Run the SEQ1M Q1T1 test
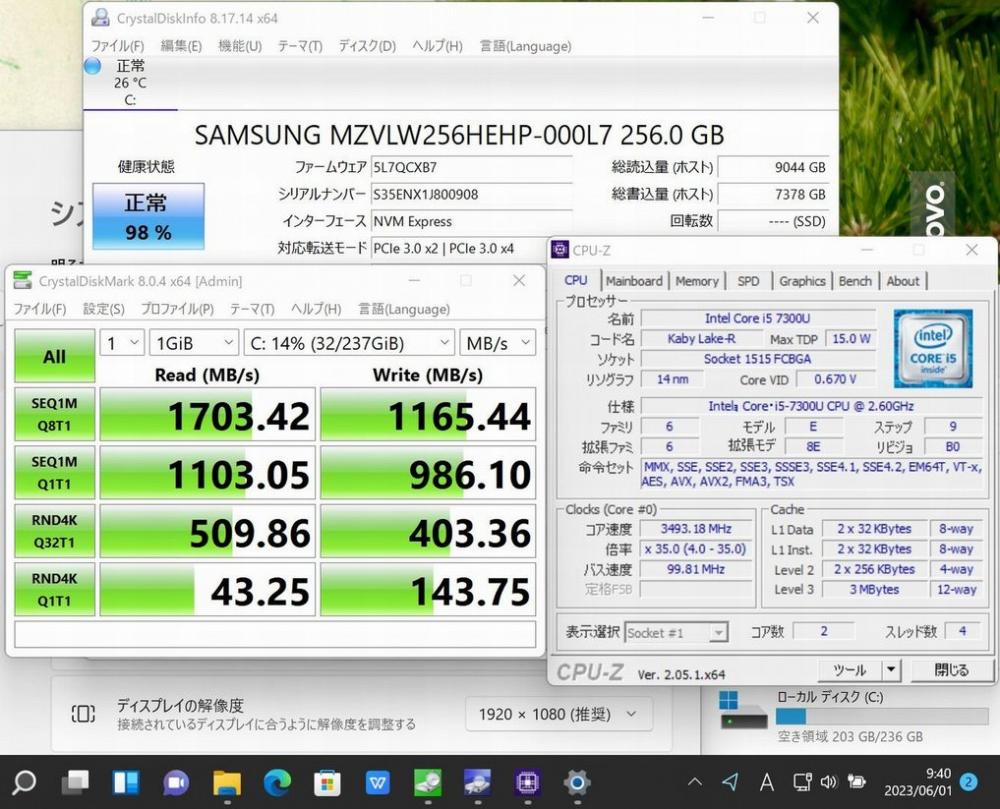 (x=54, y=472)
